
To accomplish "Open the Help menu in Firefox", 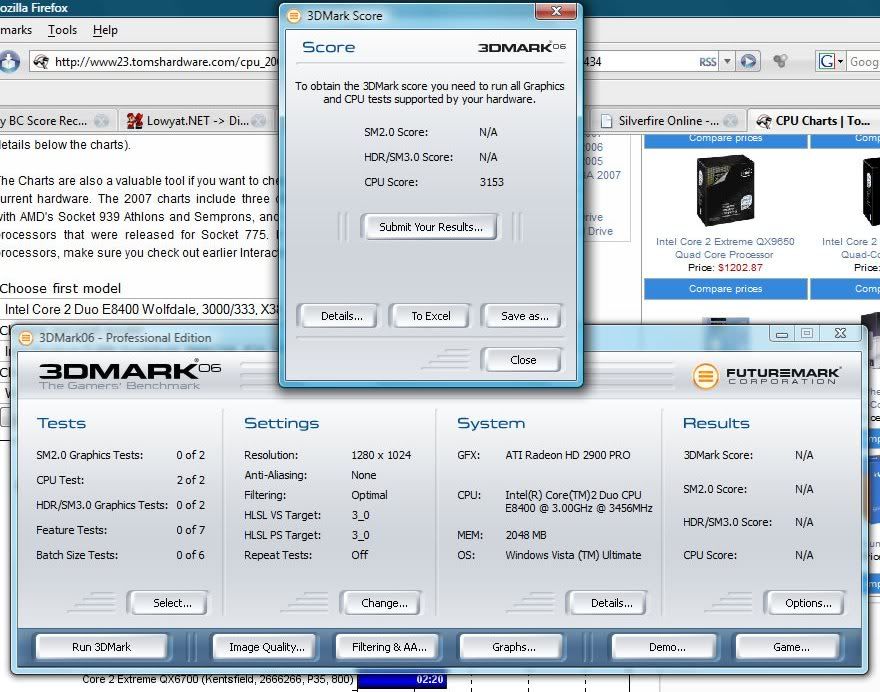I will pos(105,30).
